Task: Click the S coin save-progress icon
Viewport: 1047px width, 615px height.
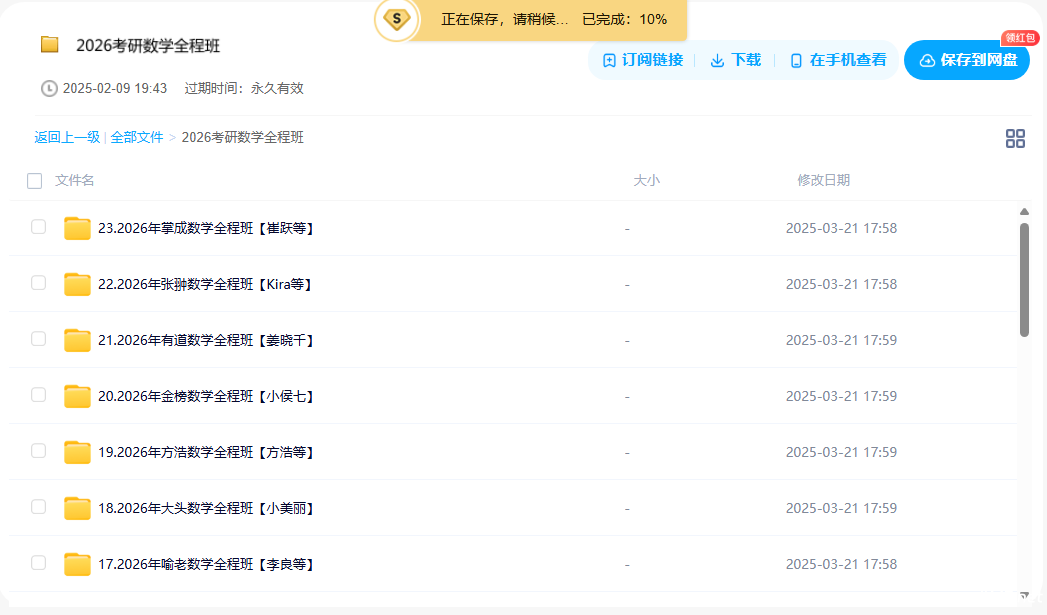Action: [397, 19]
